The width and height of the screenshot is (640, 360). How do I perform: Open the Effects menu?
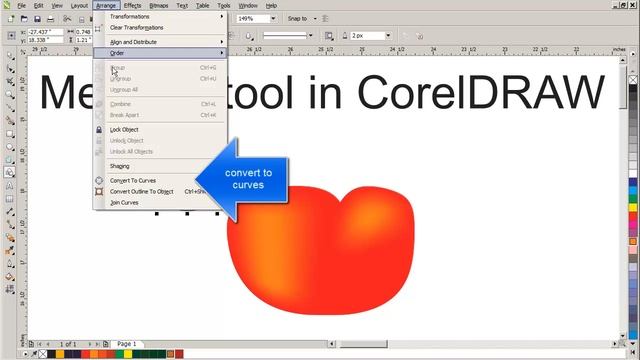pos(132,6)
